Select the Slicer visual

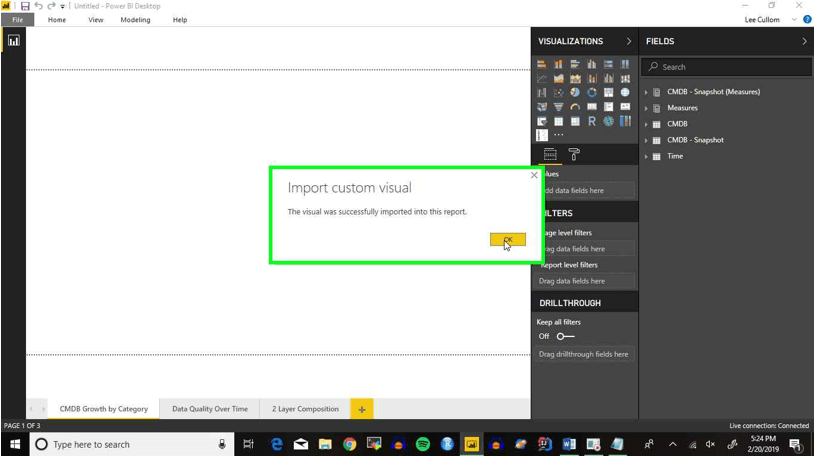click(x=542, y=121)
